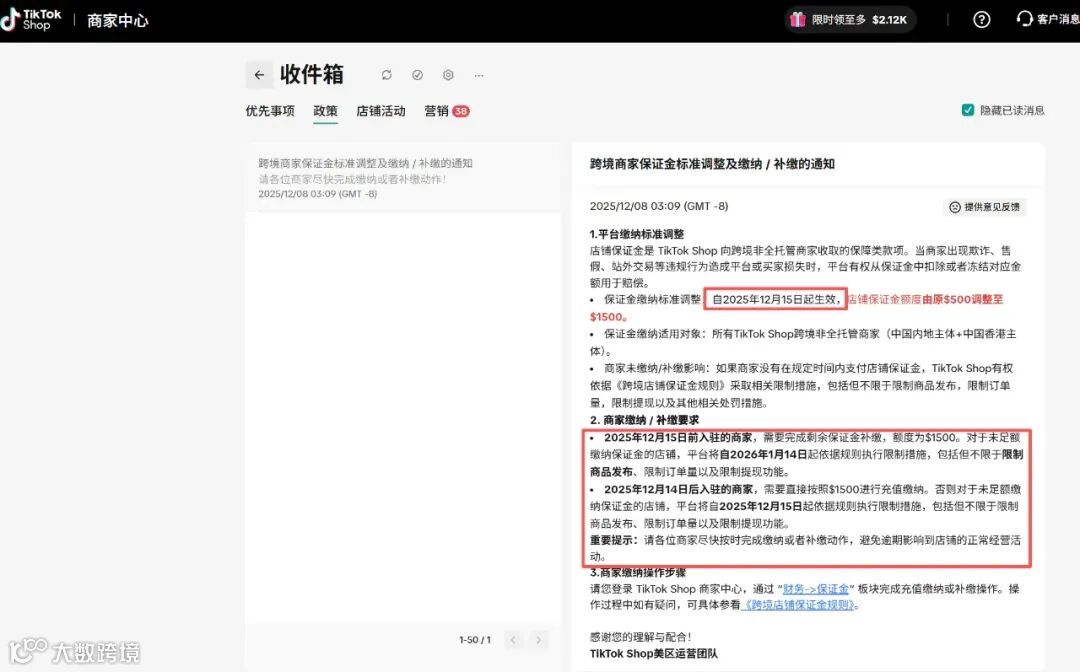This screenshot has width=1080, height=672.
Task: Click the message timestamp 2025/12/08 03:09 in detail pane
Action: point(658,206)
